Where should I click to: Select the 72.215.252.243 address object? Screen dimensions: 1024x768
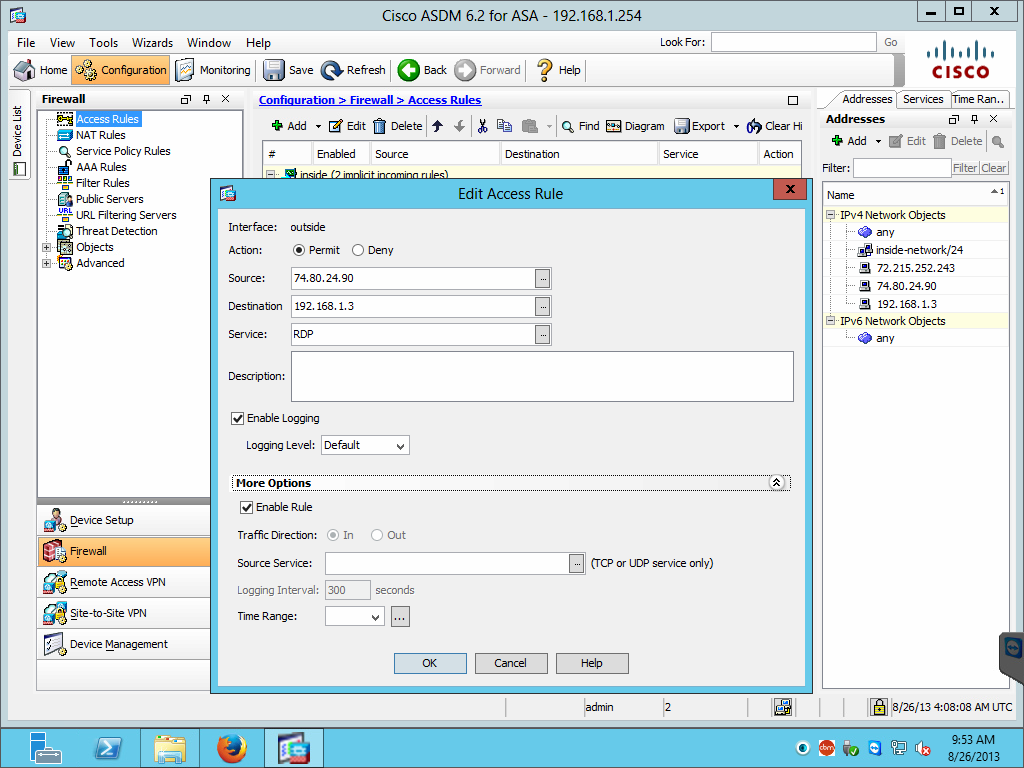pos(916,268)
